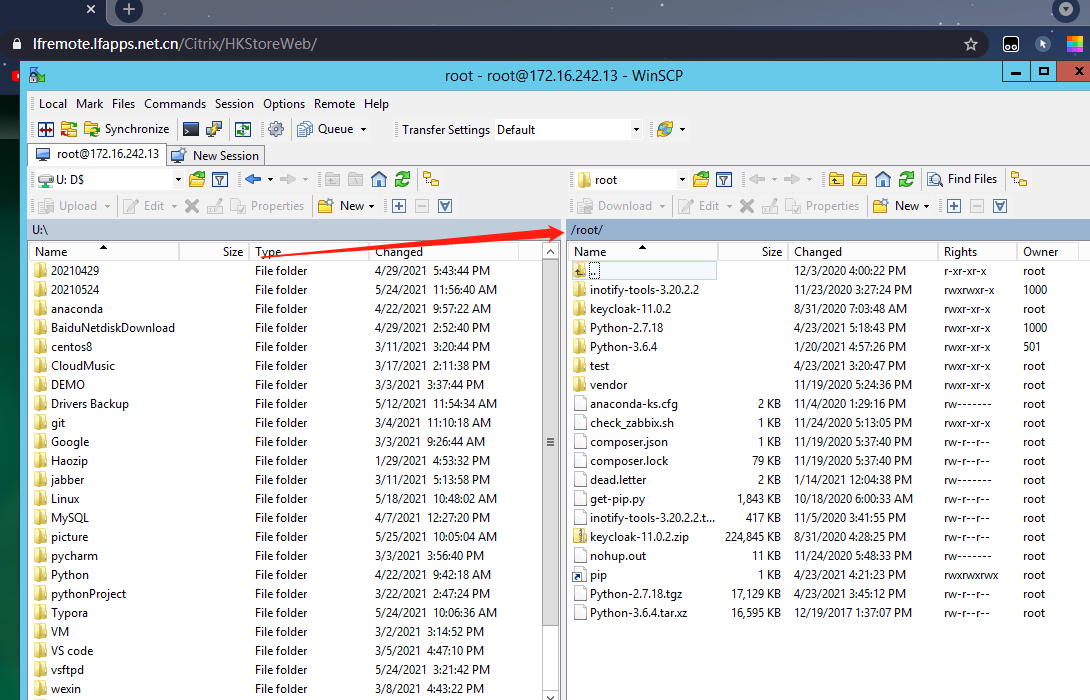Open the Local menu

coord(53,104)
